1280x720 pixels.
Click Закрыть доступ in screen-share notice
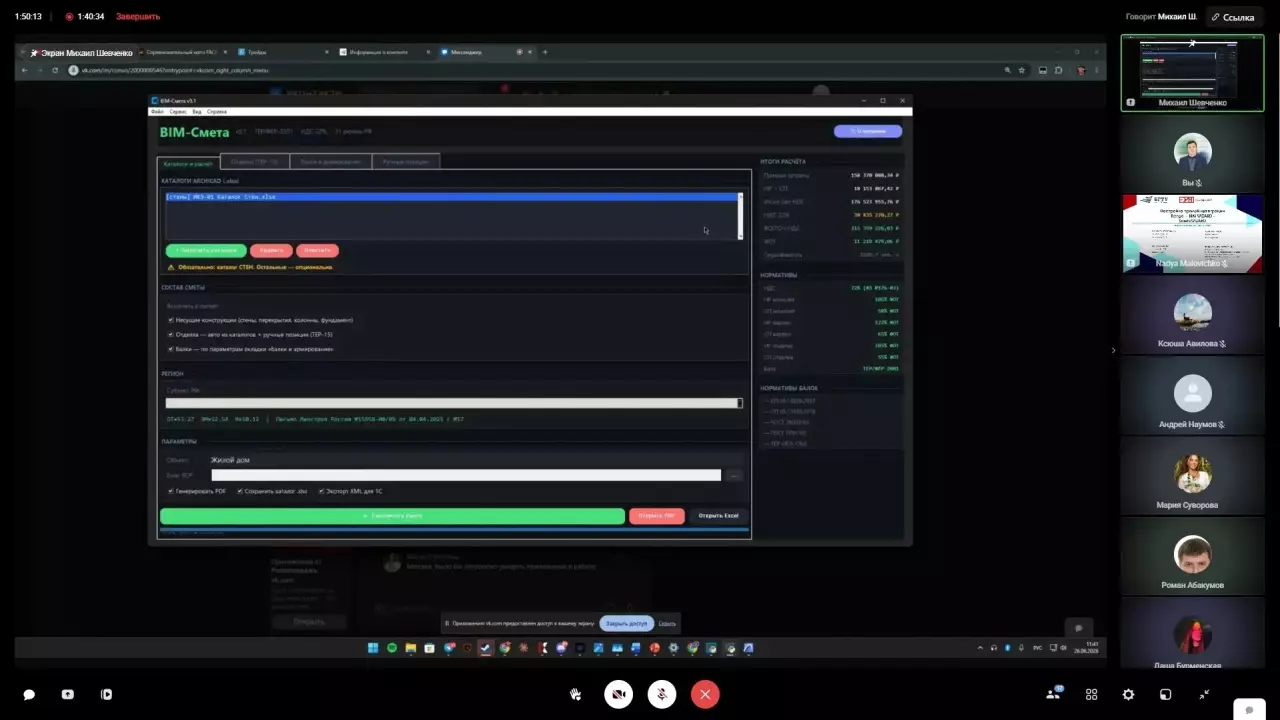(x=627, y=623)
